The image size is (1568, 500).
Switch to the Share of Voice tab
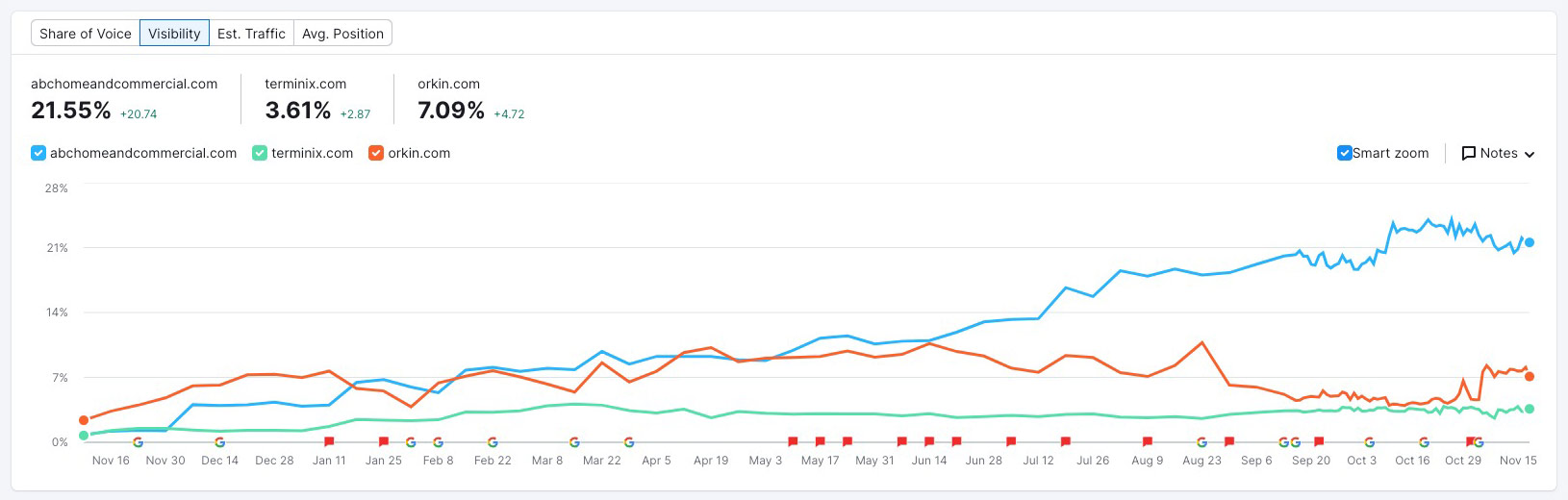click(86, 34)
